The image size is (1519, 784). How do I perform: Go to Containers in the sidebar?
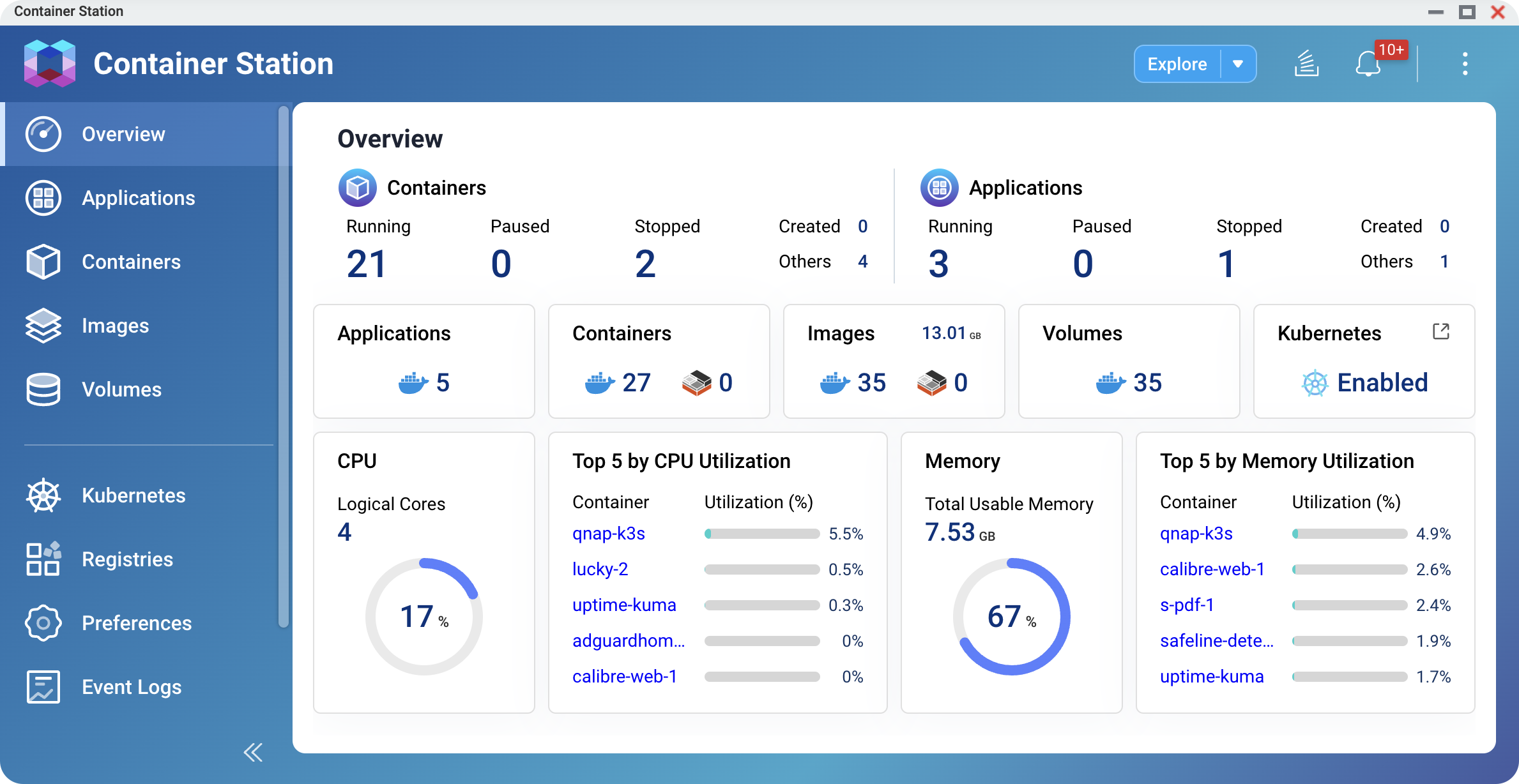[141, 262]
